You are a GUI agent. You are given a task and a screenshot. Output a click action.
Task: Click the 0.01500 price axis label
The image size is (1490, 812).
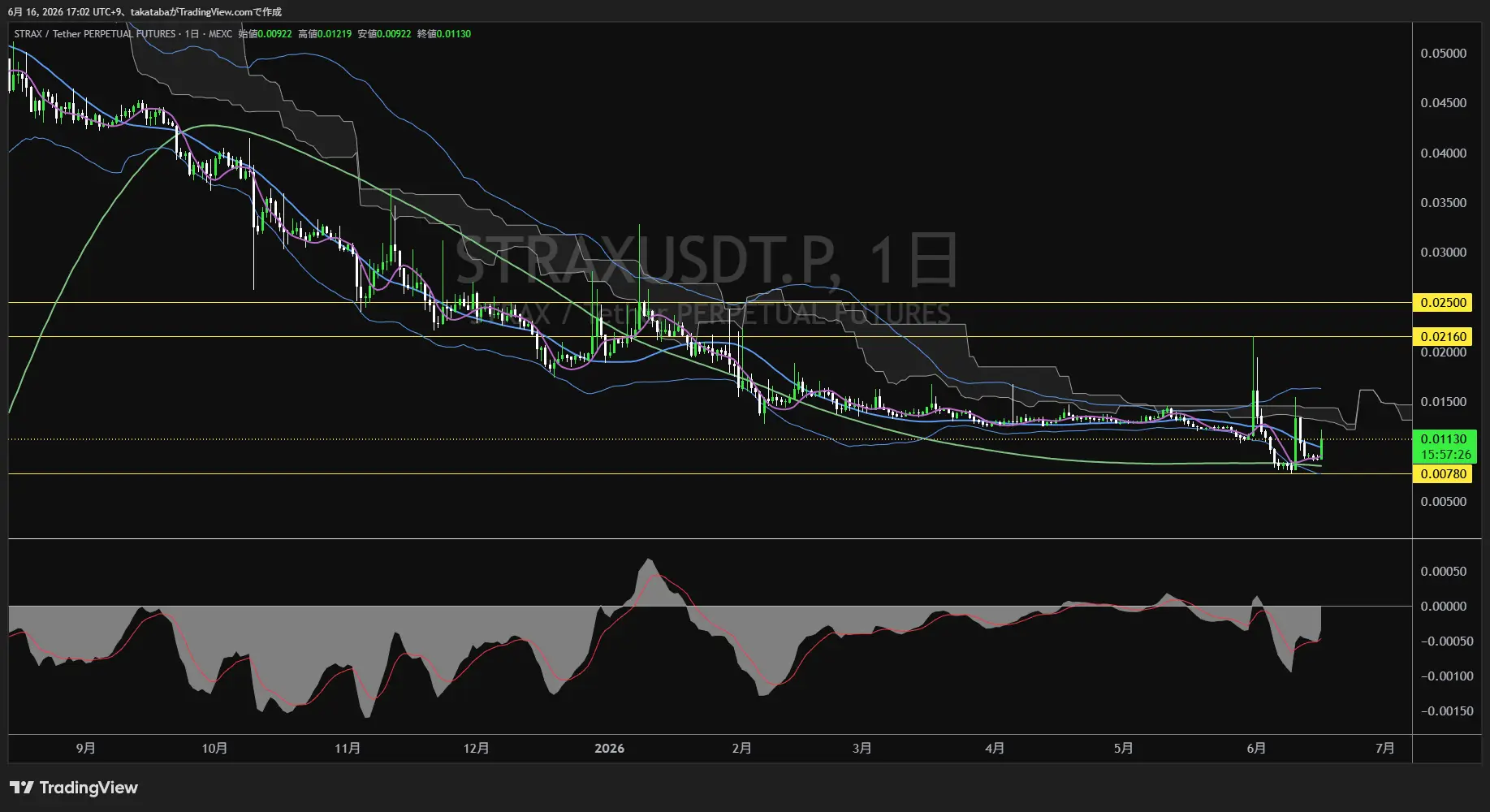click(x=1443, y=402)
